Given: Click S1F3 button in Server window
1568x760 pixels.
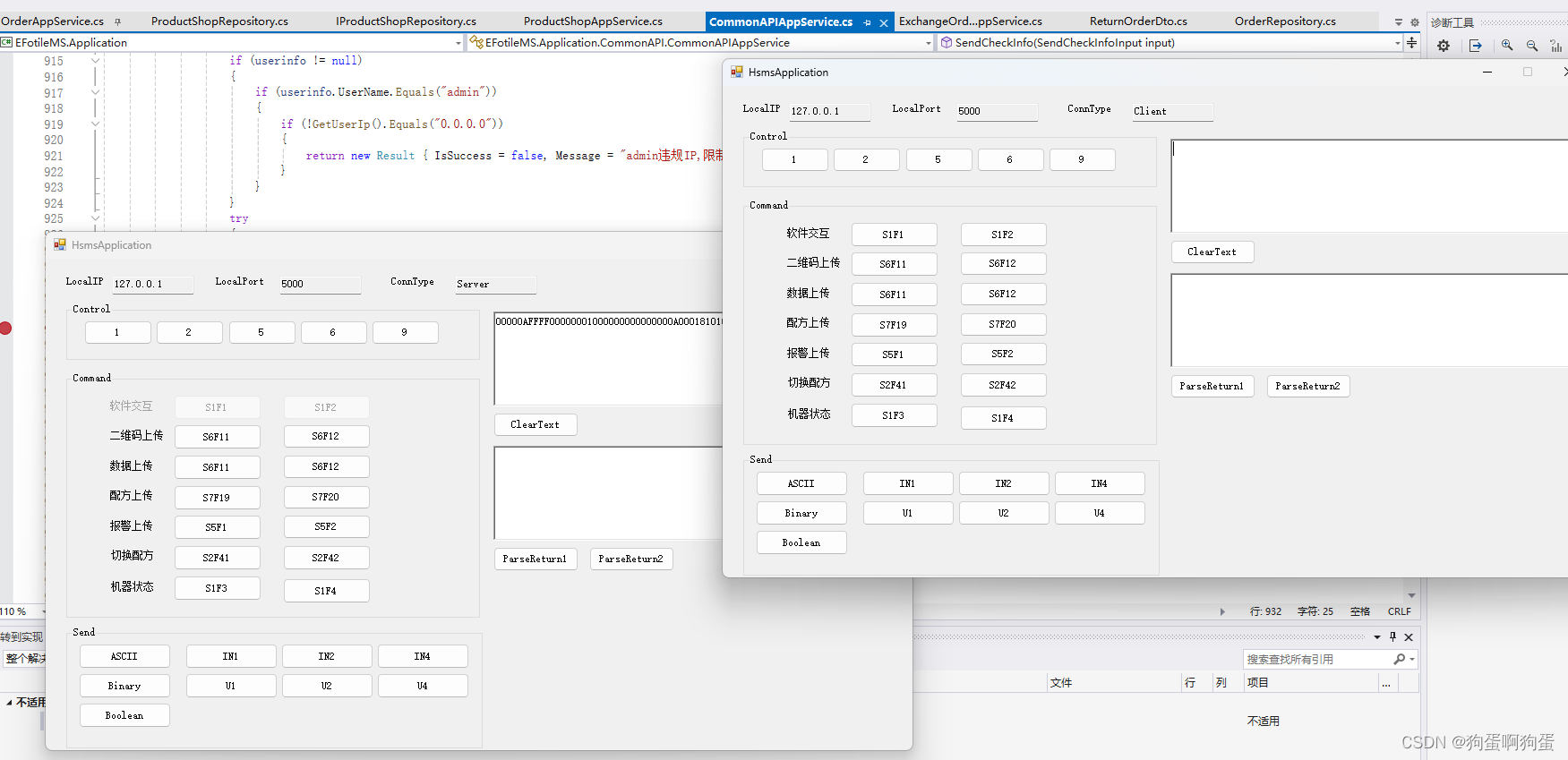Looking at the screenshot, I should (217, 588).
